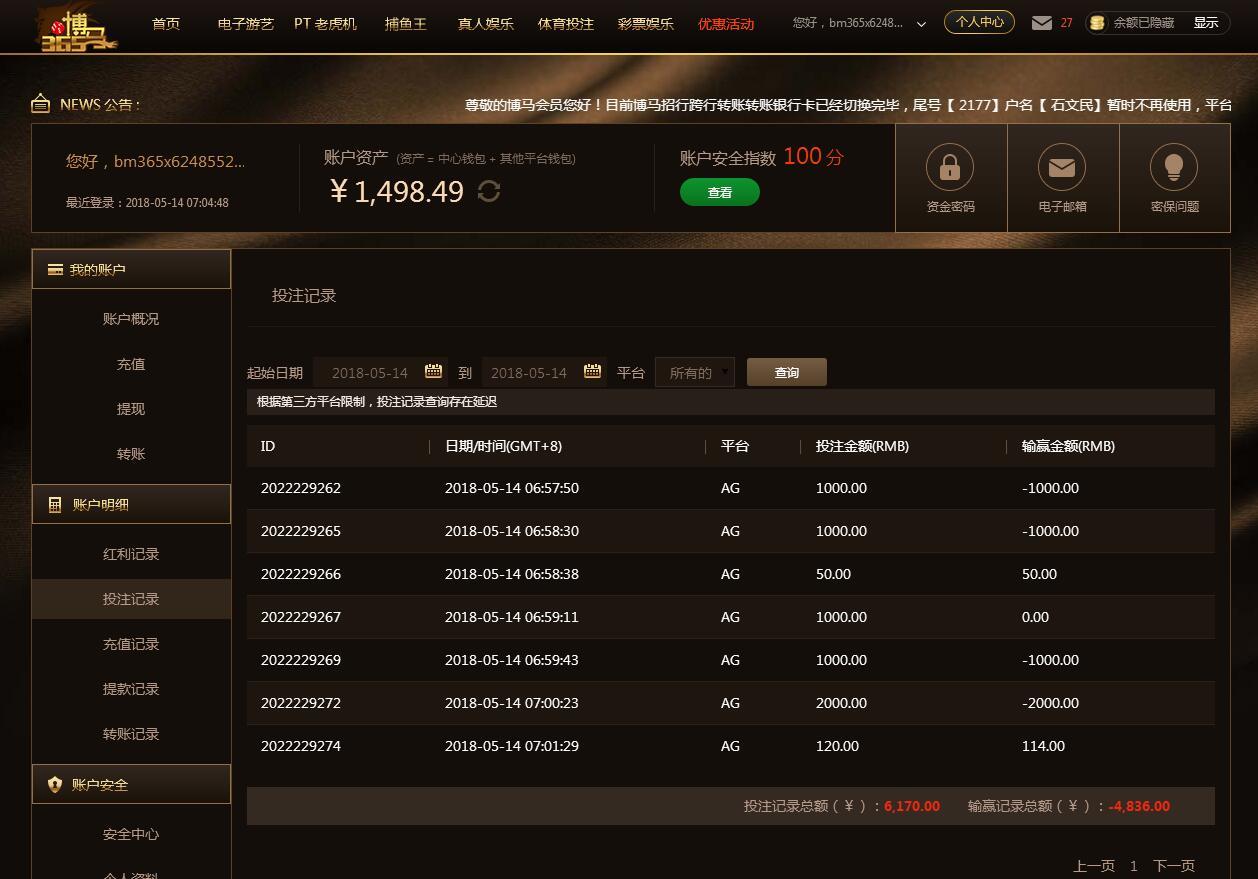Open the mail envelope icon in header
Viewport: 1258px width, 879px height.
pyautogui.click(x=1042, y=23)
